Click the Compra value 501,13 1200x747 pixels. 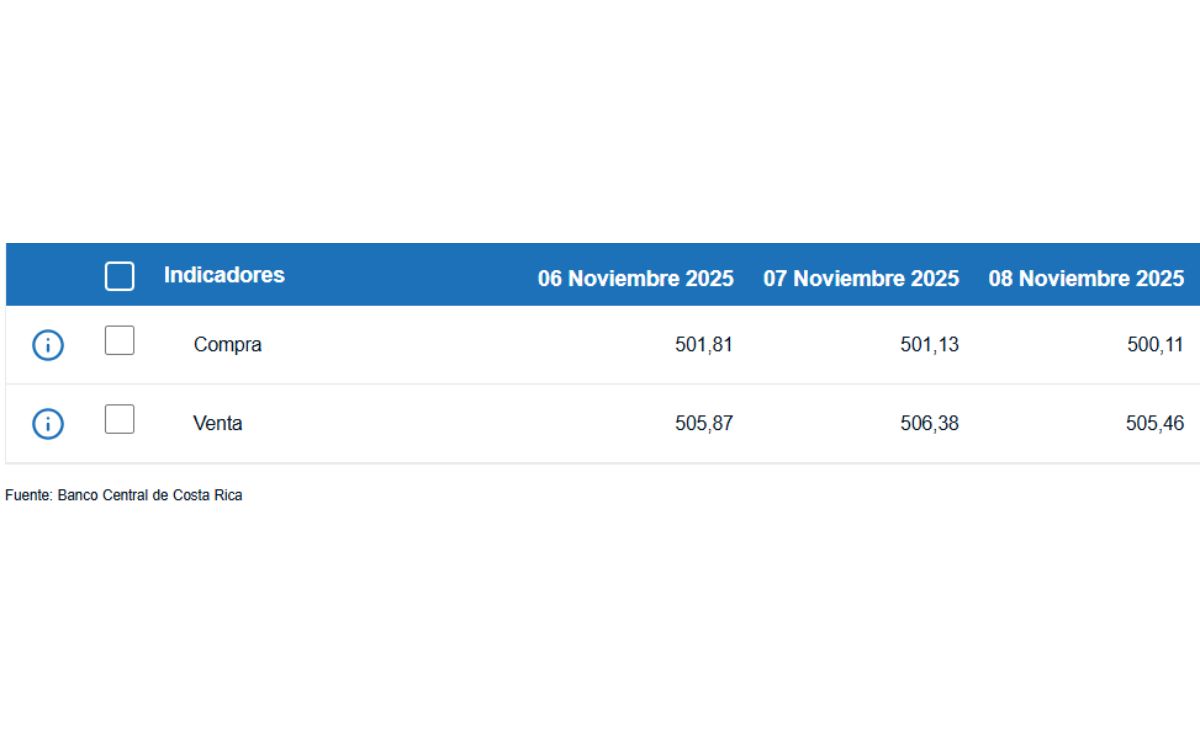[x=930, y=344]
